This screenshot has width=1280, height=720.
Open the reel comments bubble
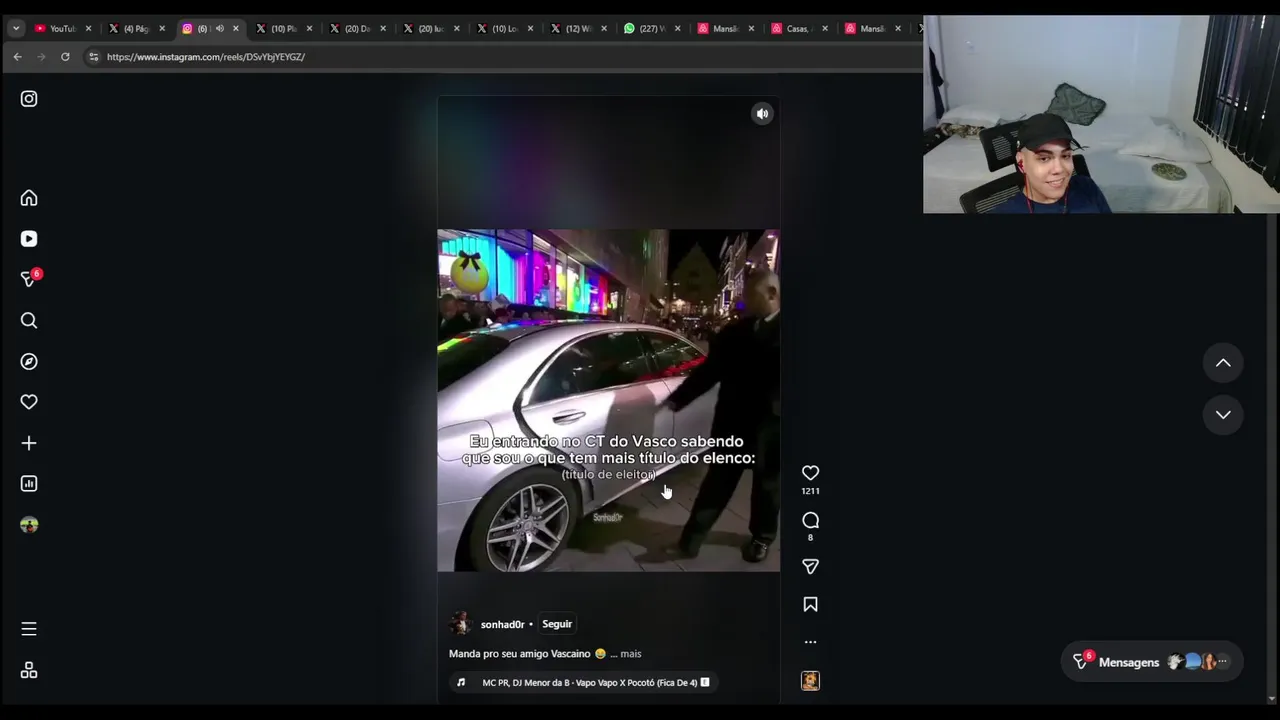(810, 520)
